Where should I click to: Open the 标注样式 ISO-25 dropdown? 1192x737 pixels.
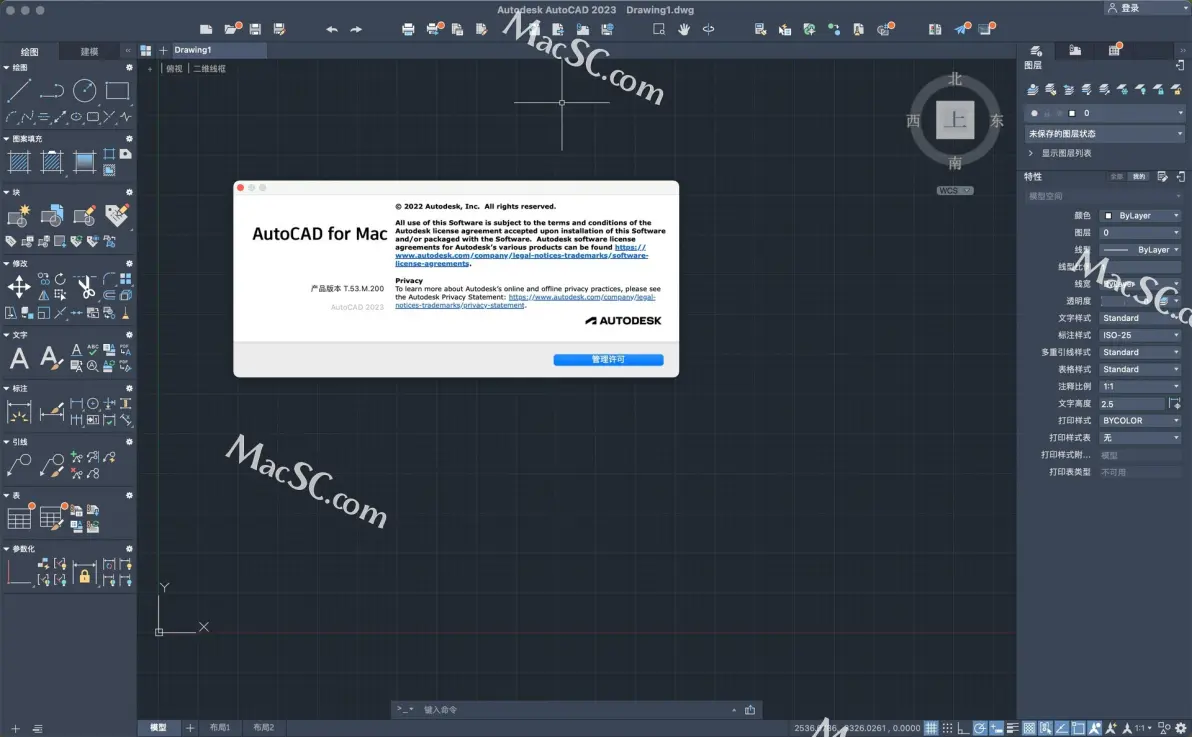1140,335
